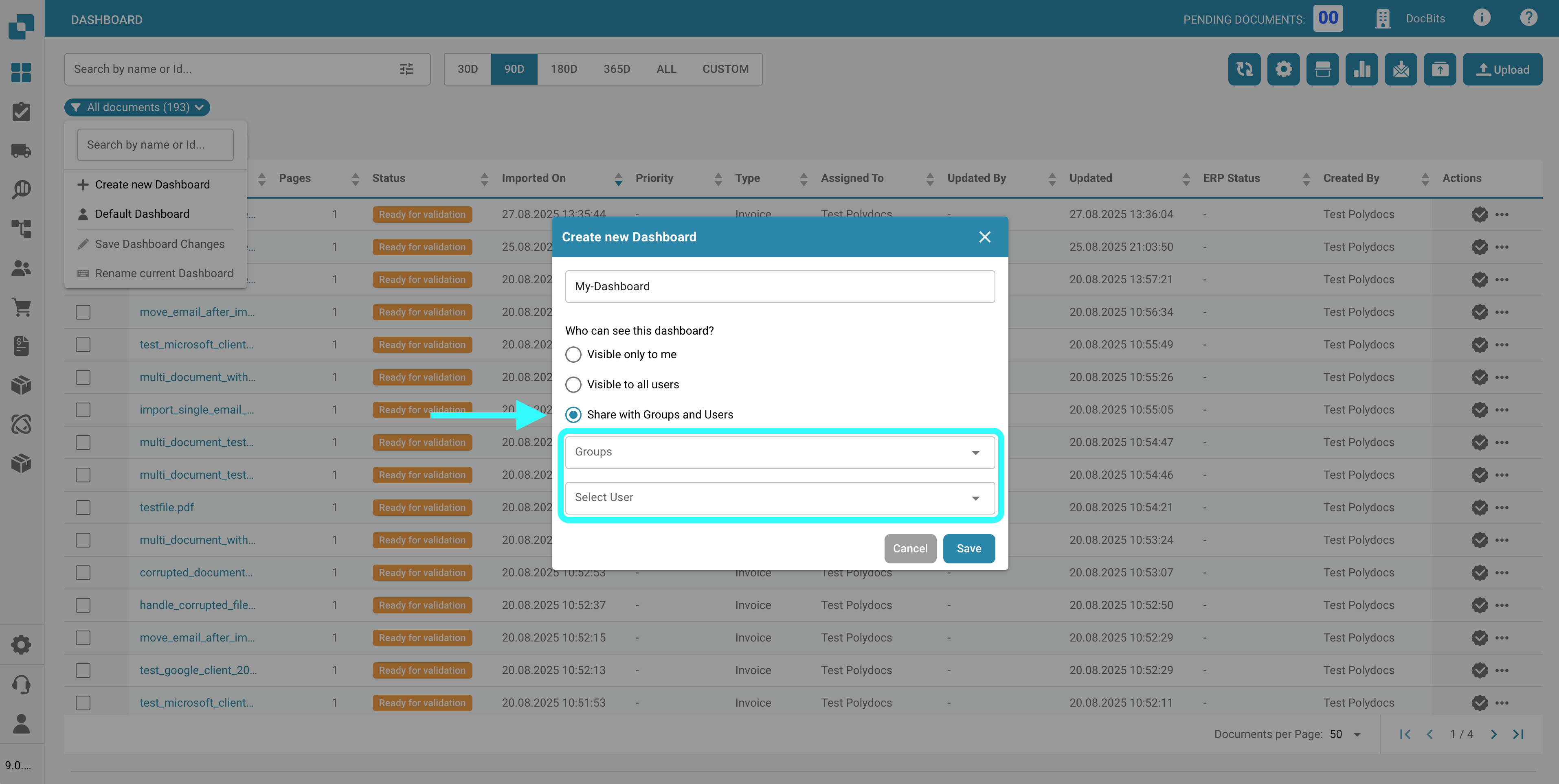Select Visible only to me option

click(x=573, y=355)
